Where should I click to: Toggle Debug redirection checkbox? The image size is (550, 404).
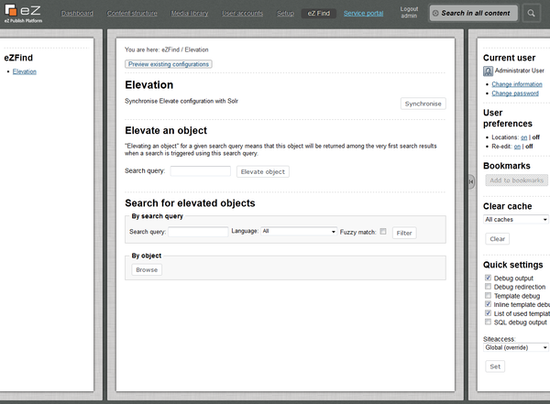(x=488, y=287)
